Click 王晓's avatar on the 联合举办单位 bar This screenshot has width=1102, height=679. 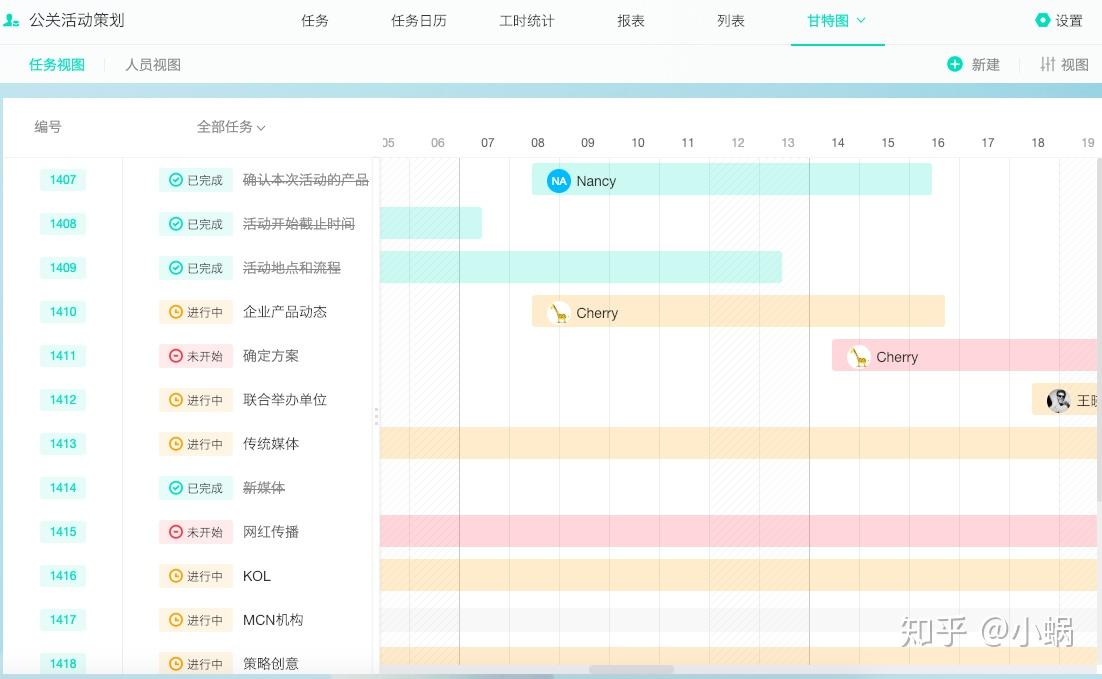point(1058,399)
